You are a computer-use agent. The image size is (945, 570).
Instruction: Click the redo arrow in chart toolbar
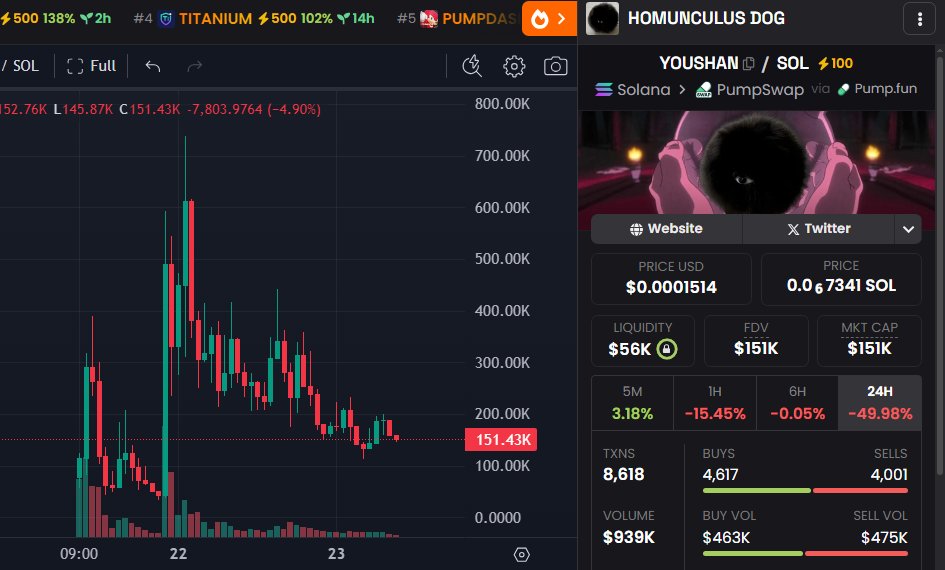click(x=195, y=66)
